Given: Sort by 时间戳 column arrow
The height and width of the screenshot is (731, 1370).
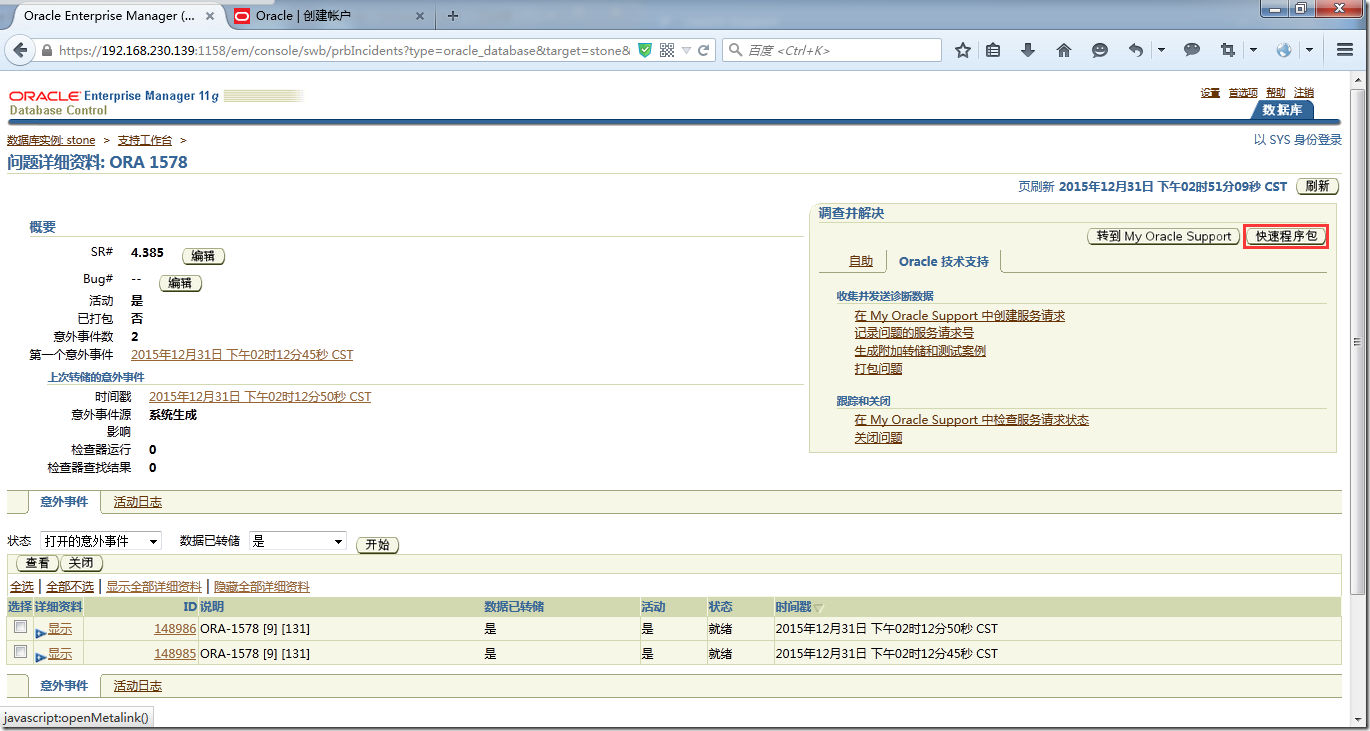Looking at the screenshot, I should click(x=819, y=608).
